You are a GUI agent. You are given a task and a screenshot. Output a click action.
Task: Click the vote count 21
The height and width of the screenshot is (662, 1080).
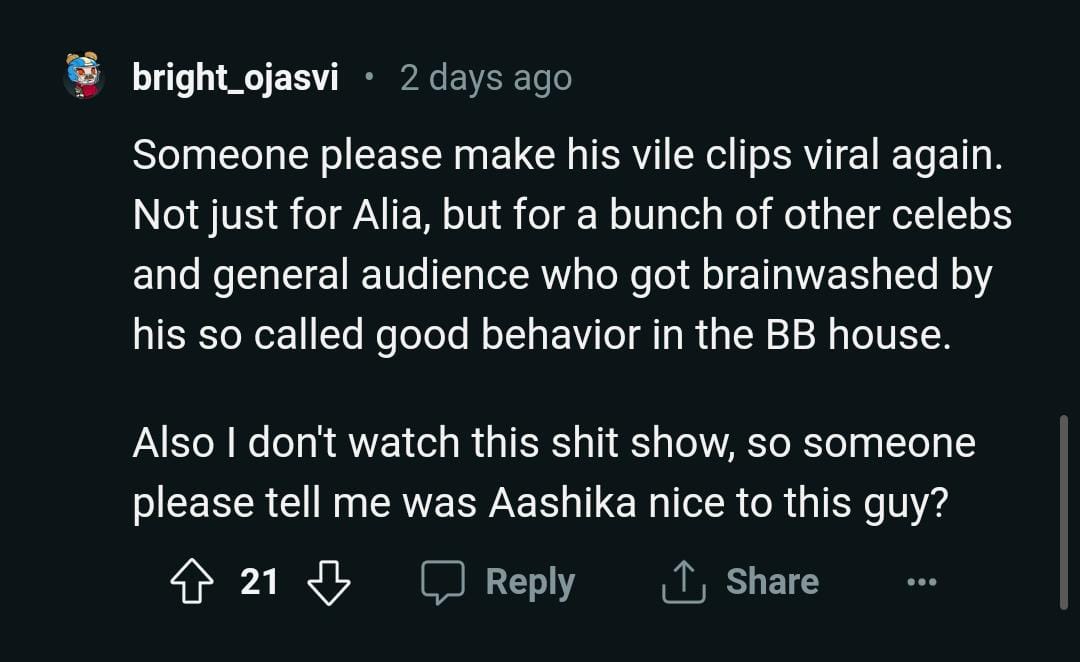(x=260, y=582)
